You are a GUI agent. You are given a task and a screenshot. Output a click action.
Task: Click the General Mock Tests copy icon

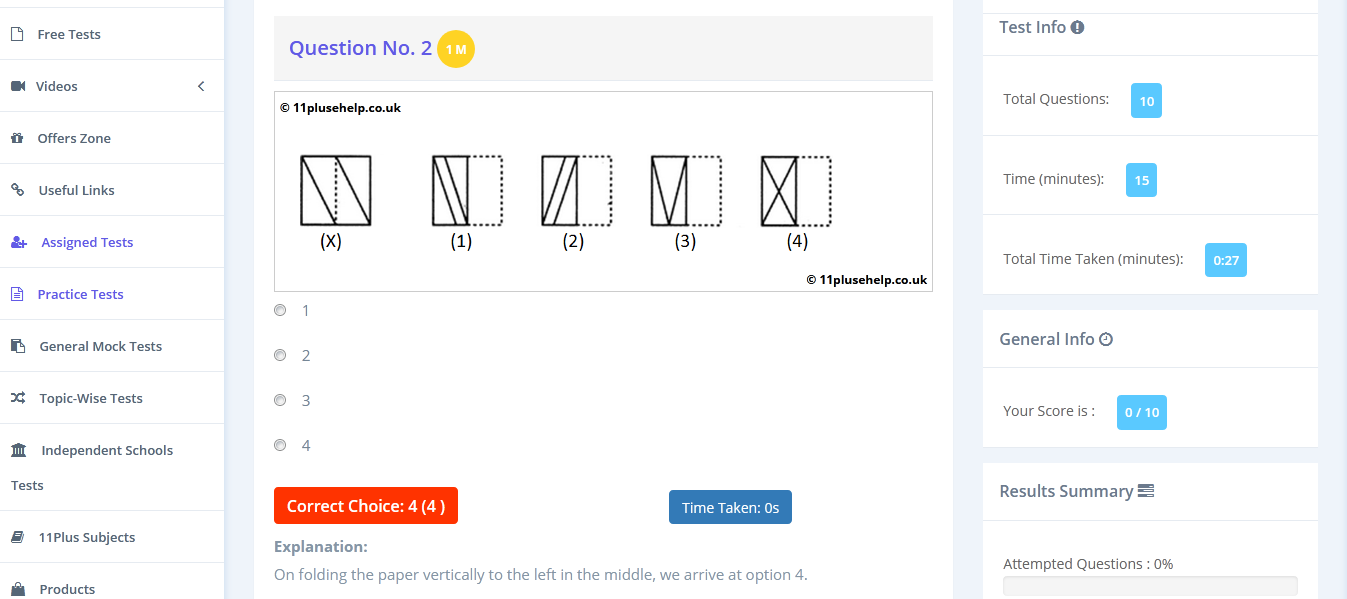click(18, 346)
